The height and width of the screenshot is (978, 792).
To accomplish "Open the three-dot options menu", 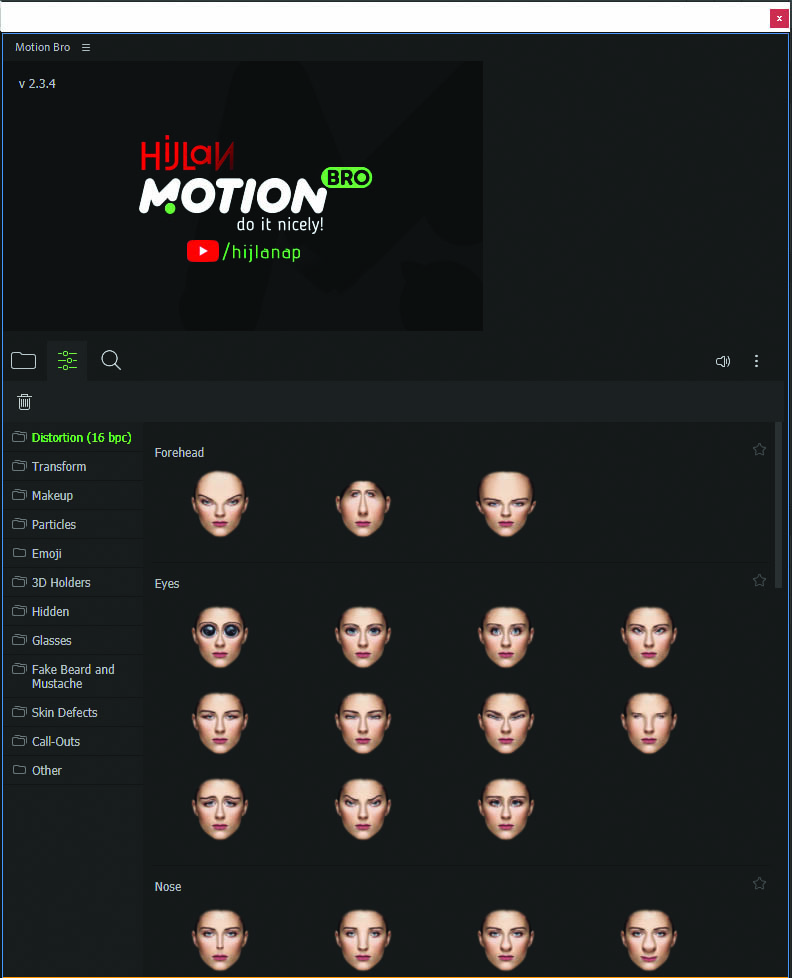I will pyautogui.click(x=756, y=361).
